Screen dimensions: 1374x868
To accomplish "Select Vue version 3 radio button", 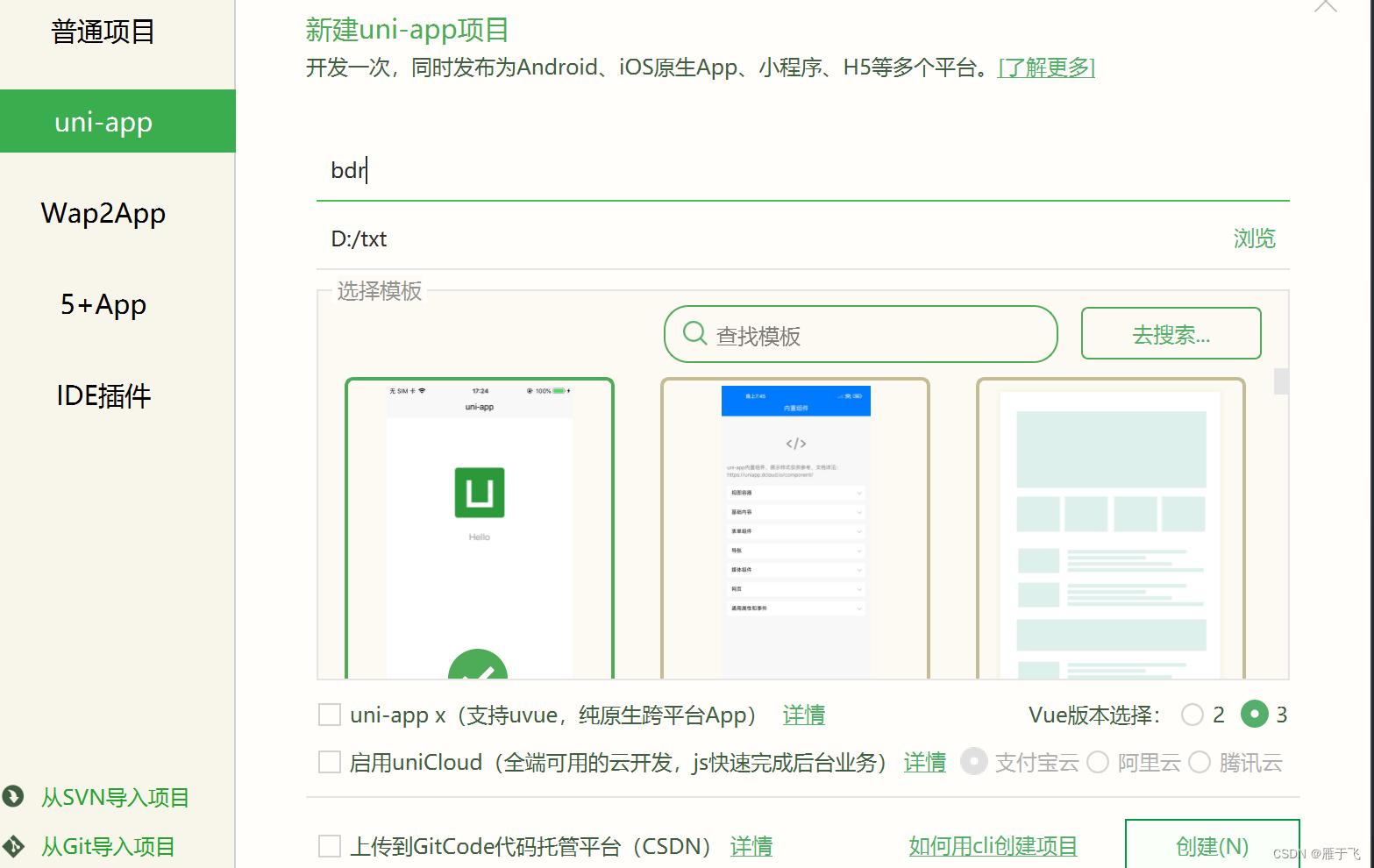I will pos(1255,715).
